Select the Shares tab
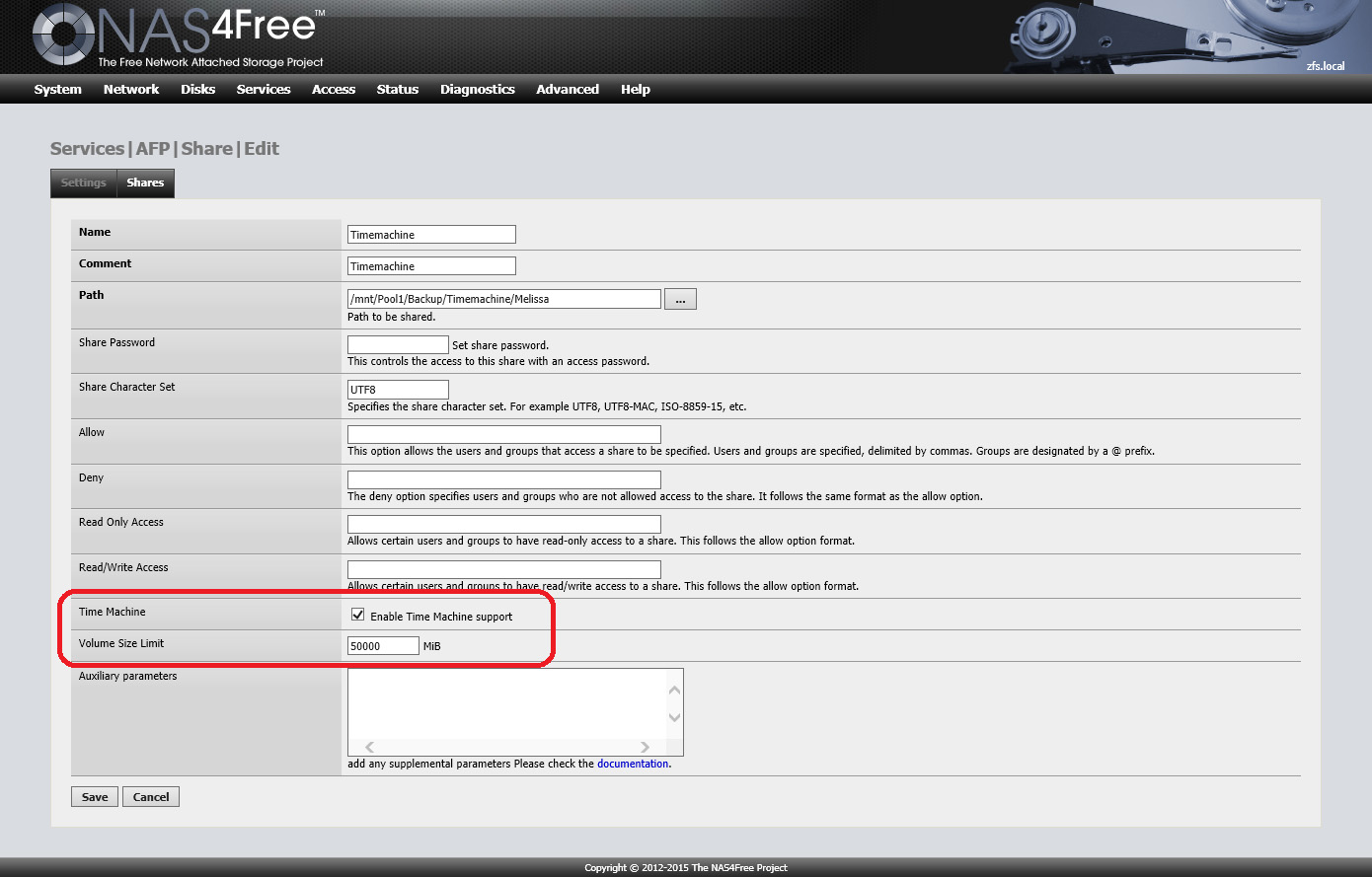Viewport: 1372px width, 877px height. coord(145,183)
